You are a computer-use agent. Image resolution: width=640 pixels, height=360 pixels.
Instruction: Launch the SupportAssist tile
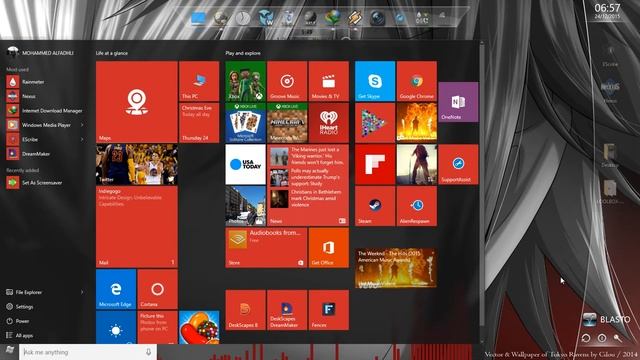click(458, 164)
